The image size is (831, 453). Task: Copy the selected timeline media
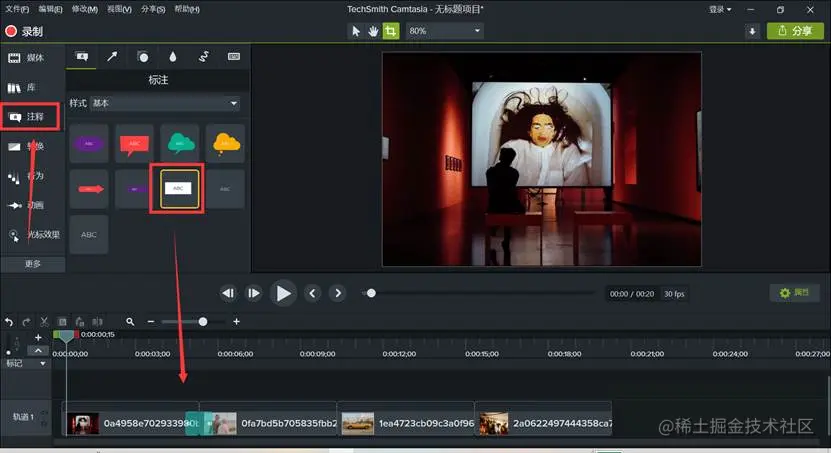(62, 322)
